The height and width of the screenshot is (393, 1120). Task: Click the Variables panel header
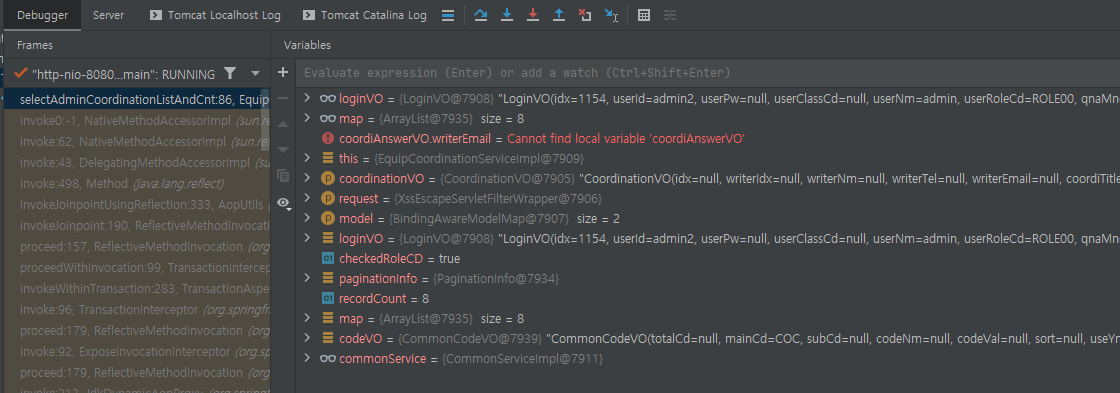pos(307,45)
